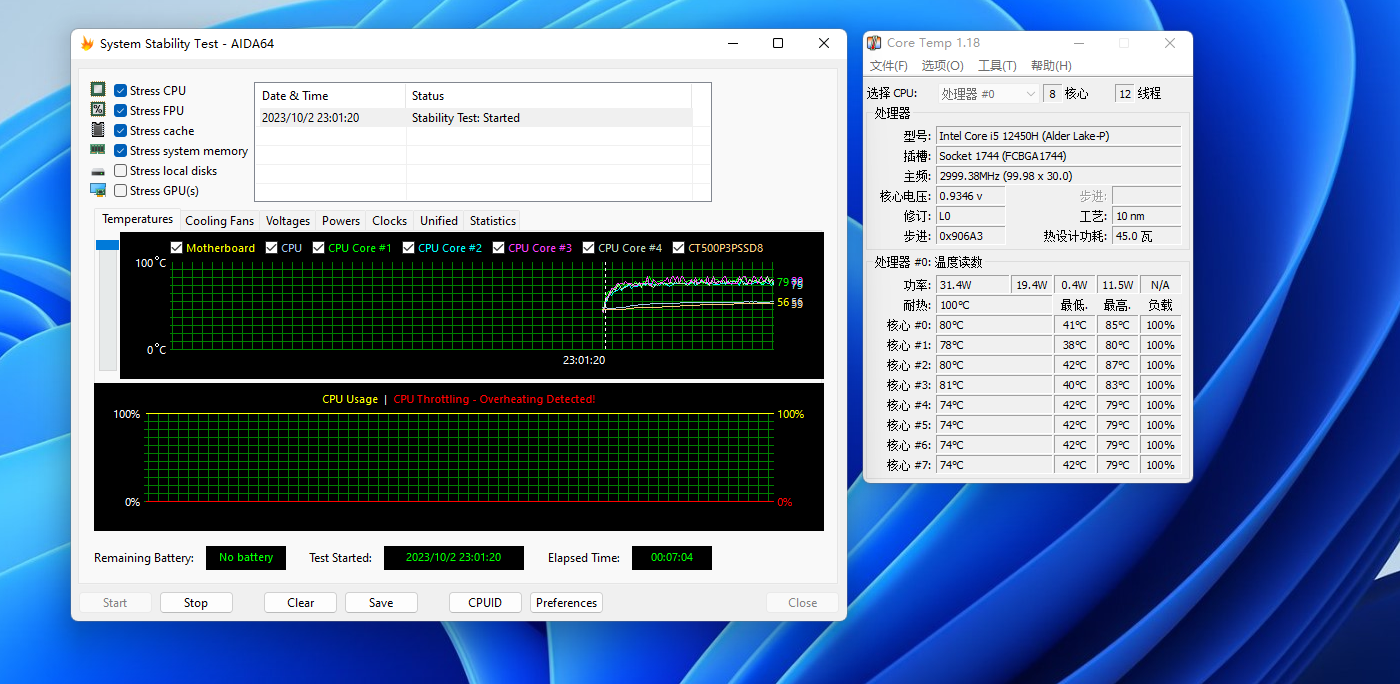Open Preferences
This screenshot has height=684, width=1400.
567,603
